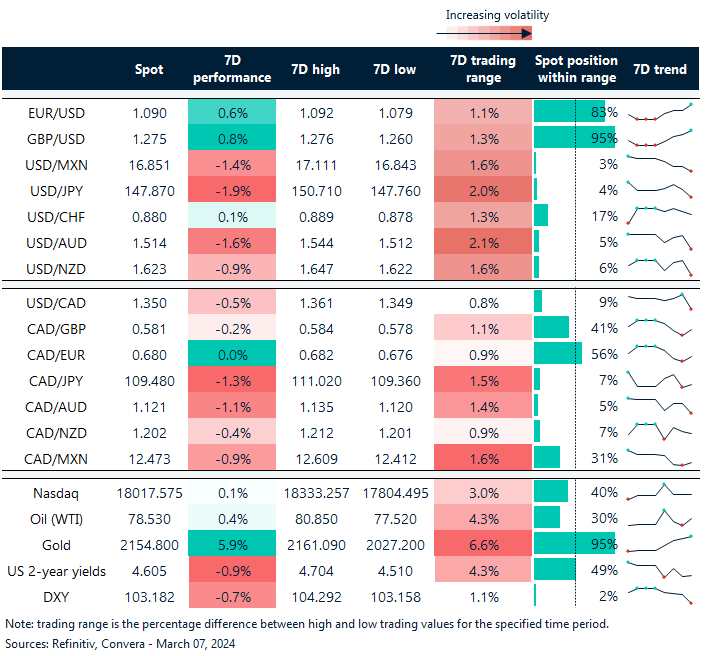The height and width of the screenshot is (656, 709).
Task: Select the CAD/MXN 7D trend sparkline
Action: point(659,457)
